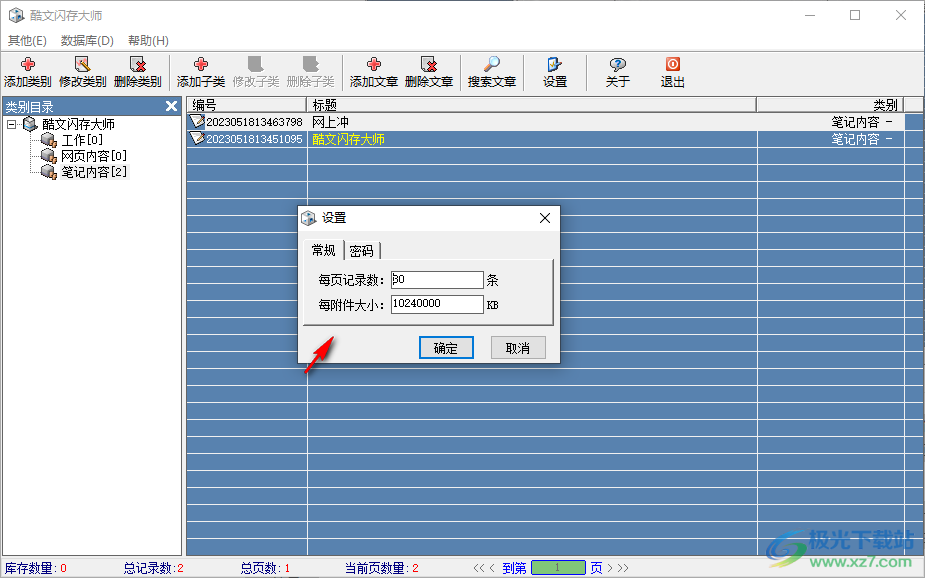The width and height of the screenshot is (925, 578).
Task: Click the page number input box
Action: point(558,567)
